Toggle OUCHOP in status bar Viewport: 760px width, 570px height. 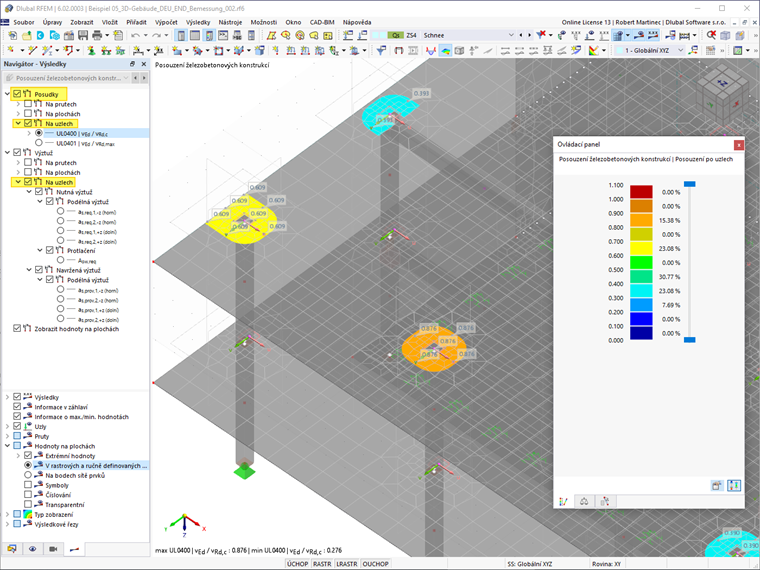[376, 564]
